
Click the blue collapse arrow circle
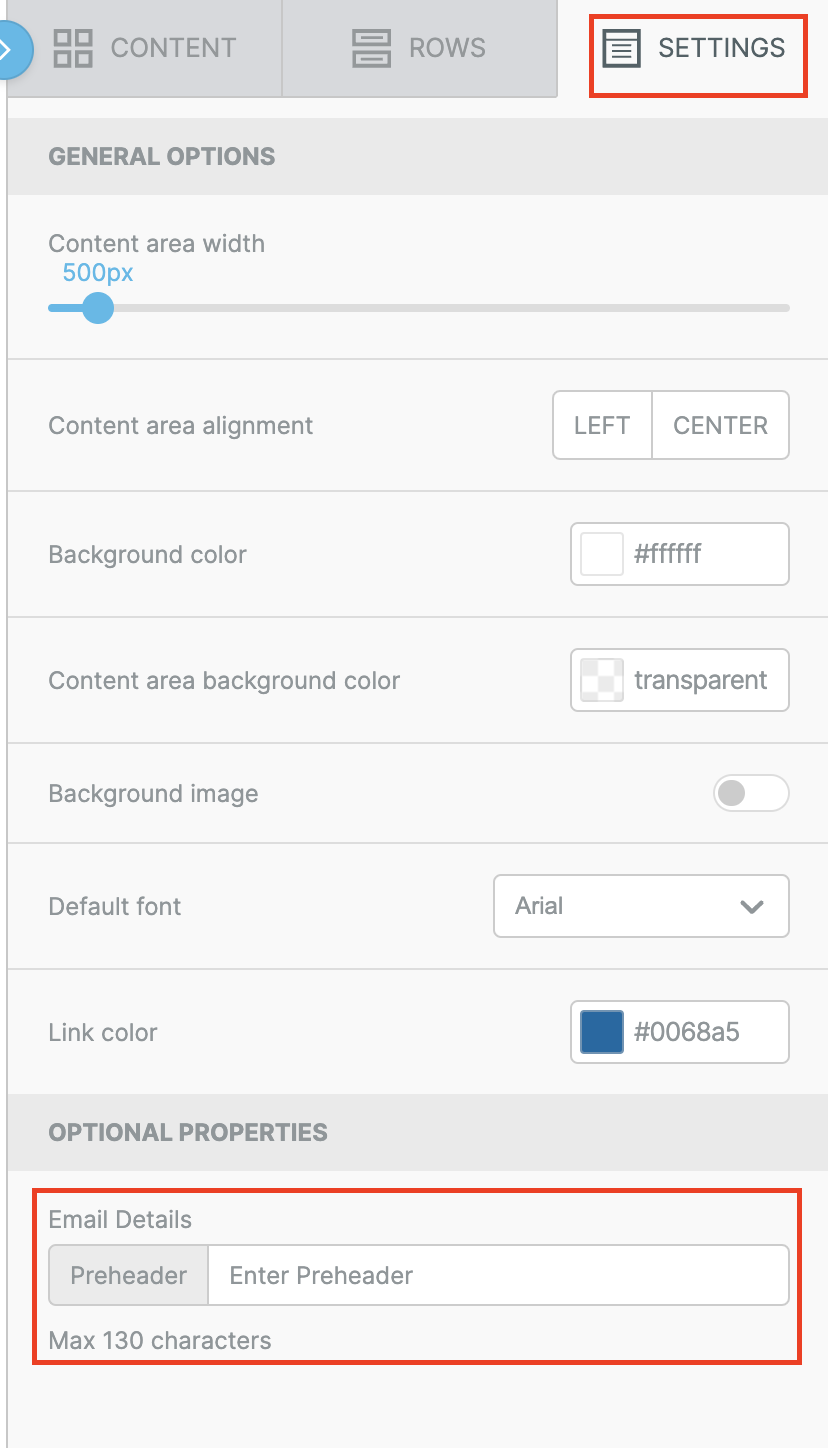click(x=10, y=48)
